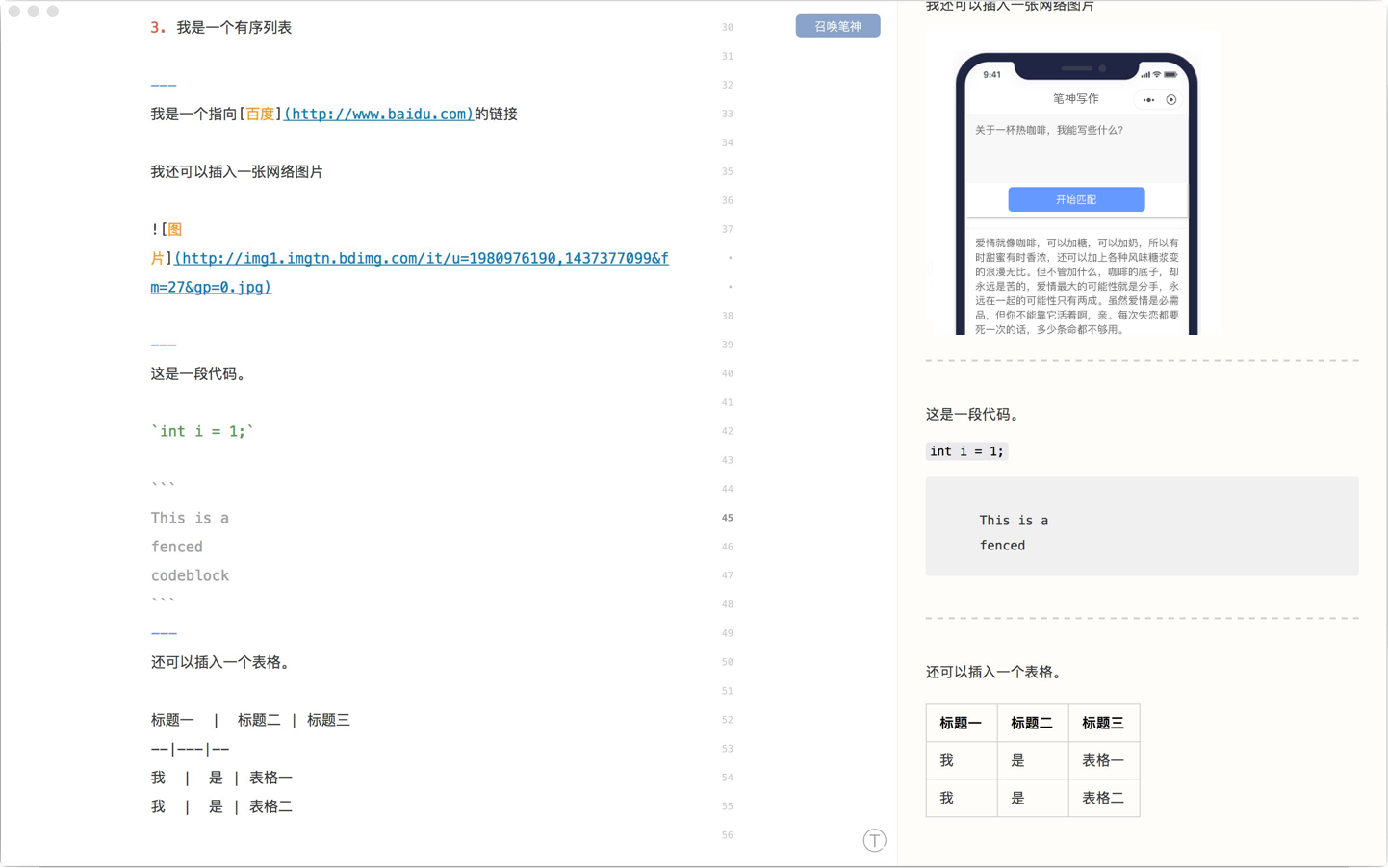This screenshot has width=1388, height=868.
Task: Open the http://www.baidu.com link in editor
Action: click(378, 114)
